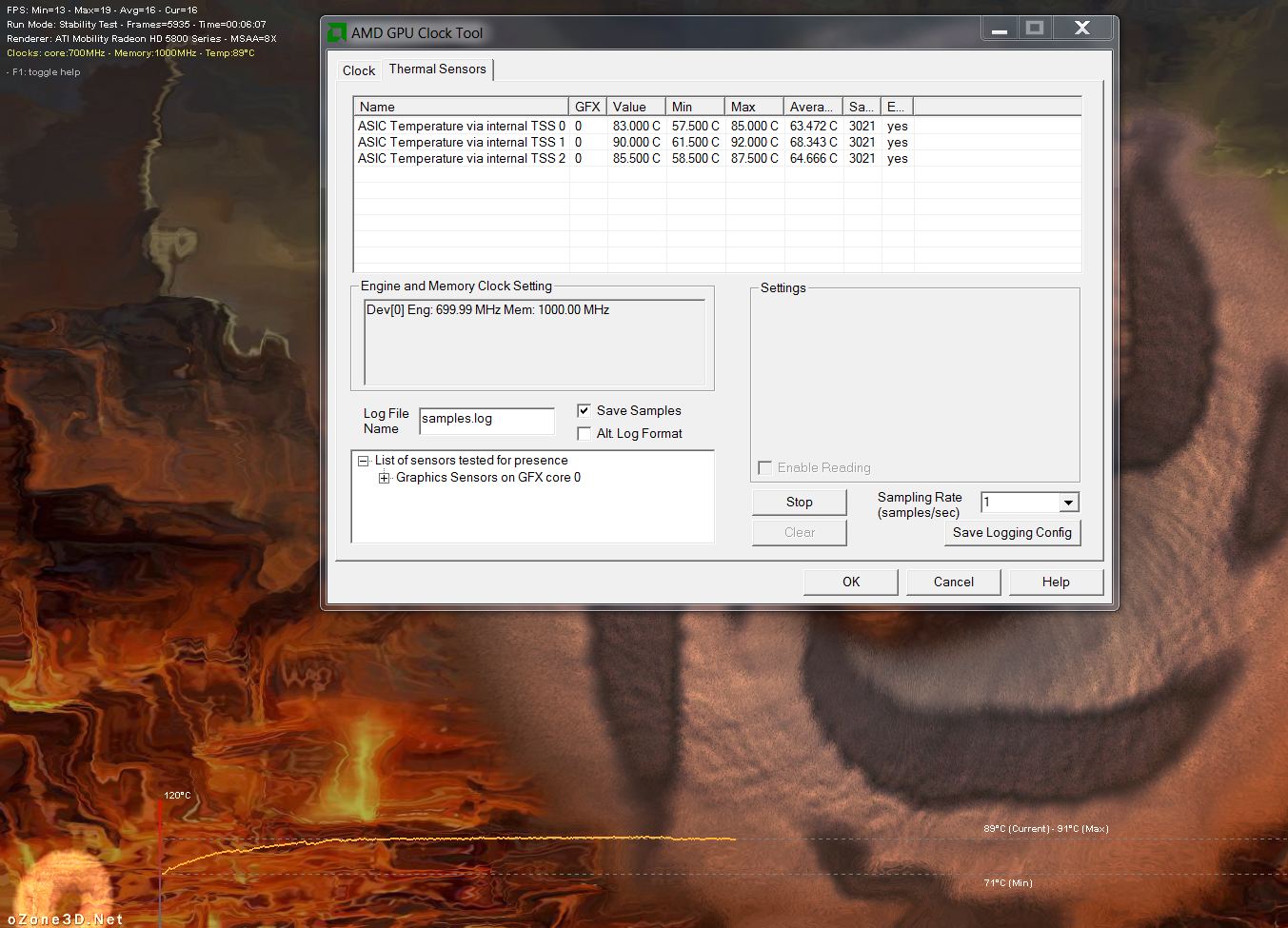Confirm with the OK button

(x=851, y=582)
